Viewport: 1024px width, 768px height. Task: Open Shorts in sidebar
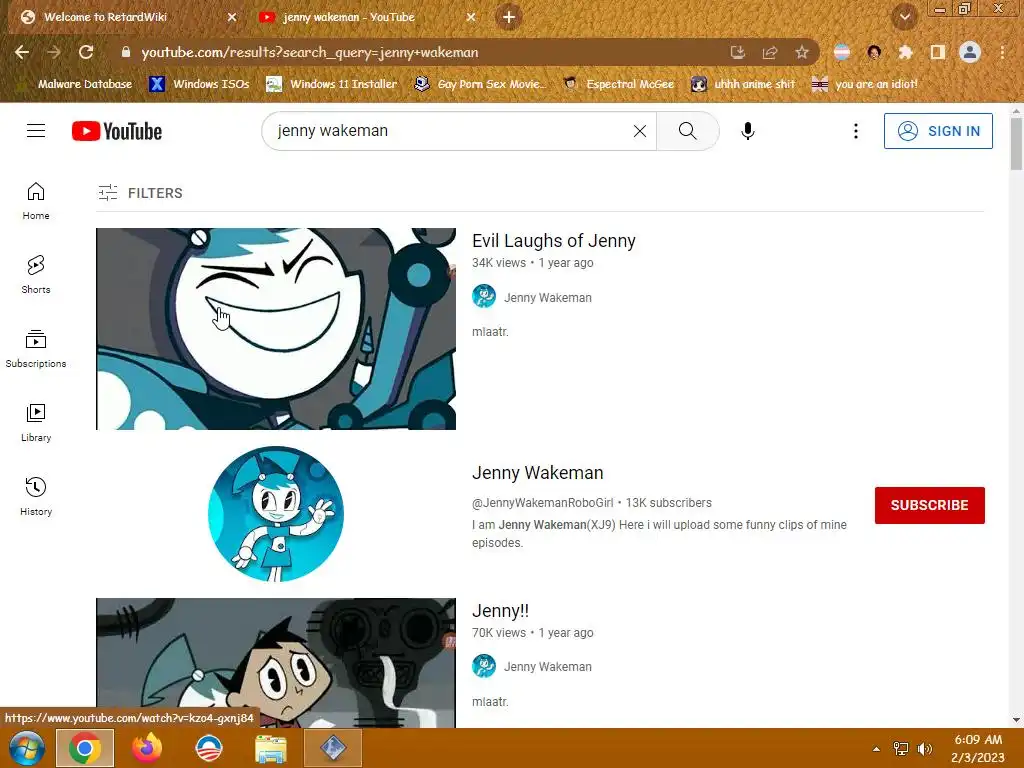pyautogui.click(x=36, y=274)
